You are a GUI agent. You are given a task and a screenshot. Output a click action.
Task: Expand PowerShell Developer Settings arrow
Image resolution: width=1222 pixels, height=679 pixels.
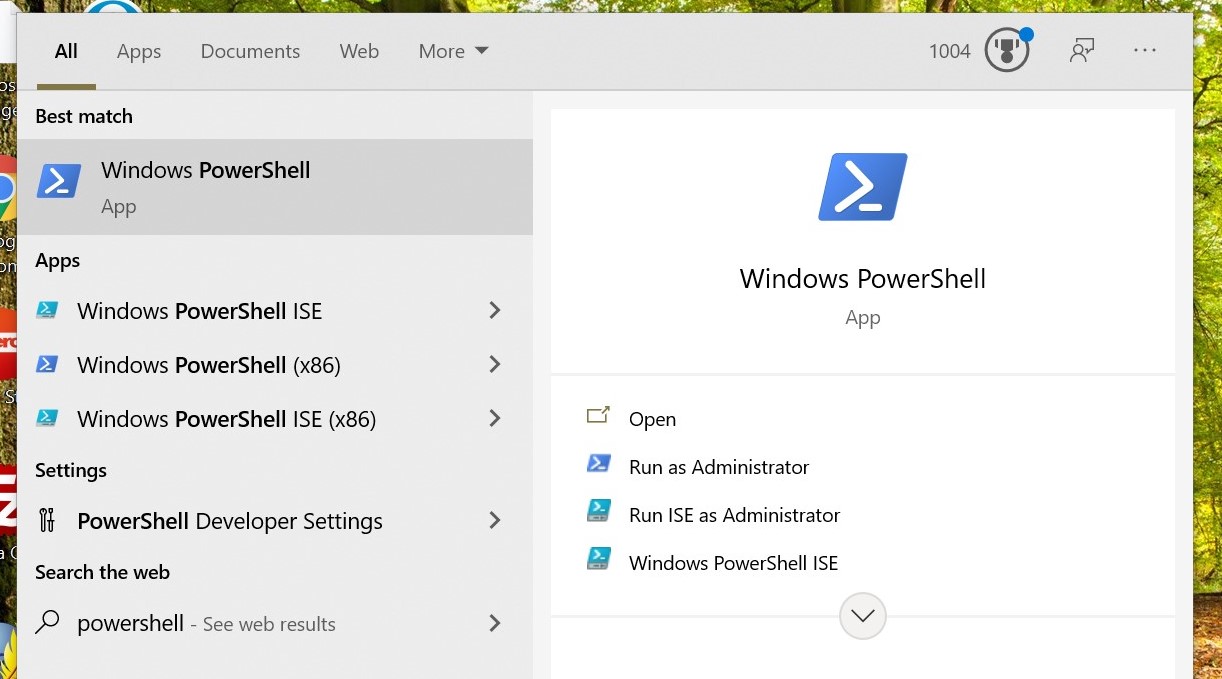494,520
